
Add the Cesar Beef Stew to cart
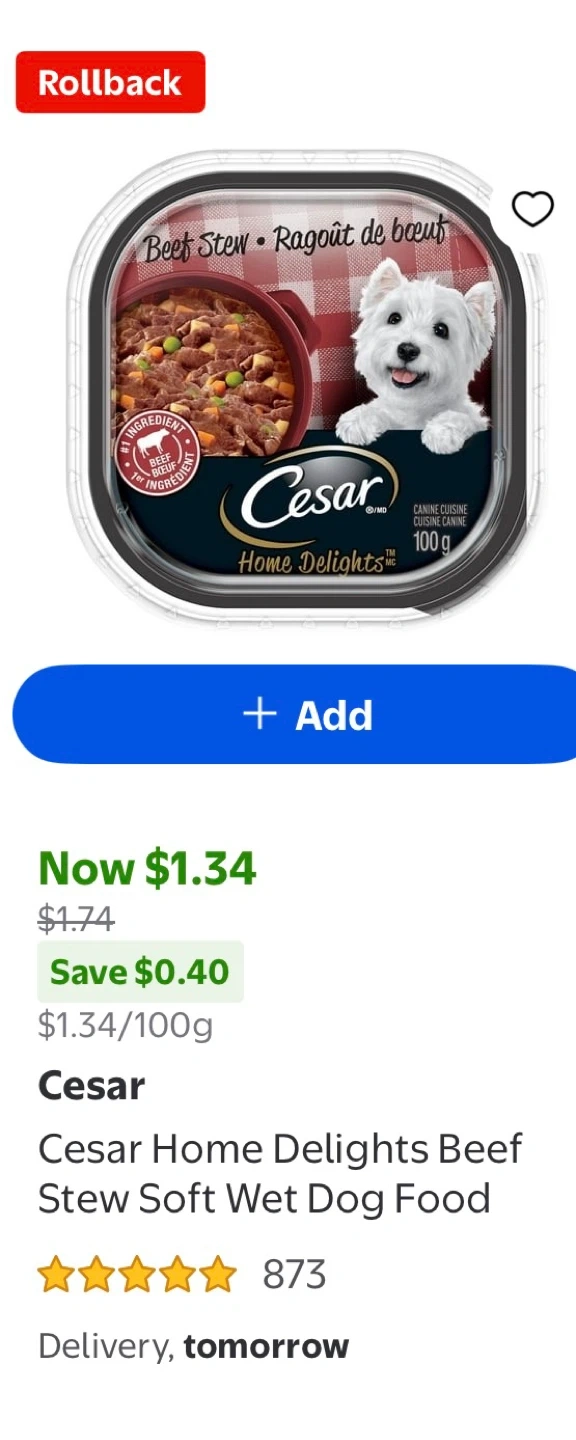point(294,714)
